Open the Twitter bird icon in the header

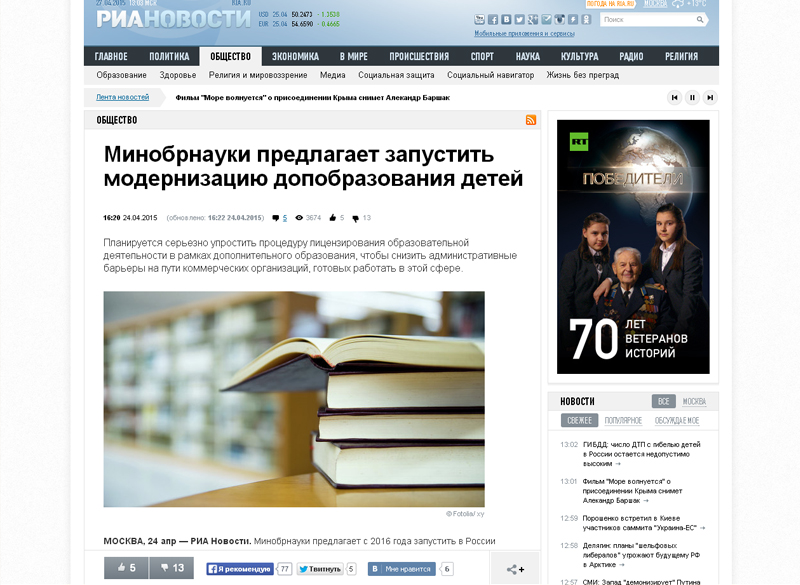click(x=519, y=19)
